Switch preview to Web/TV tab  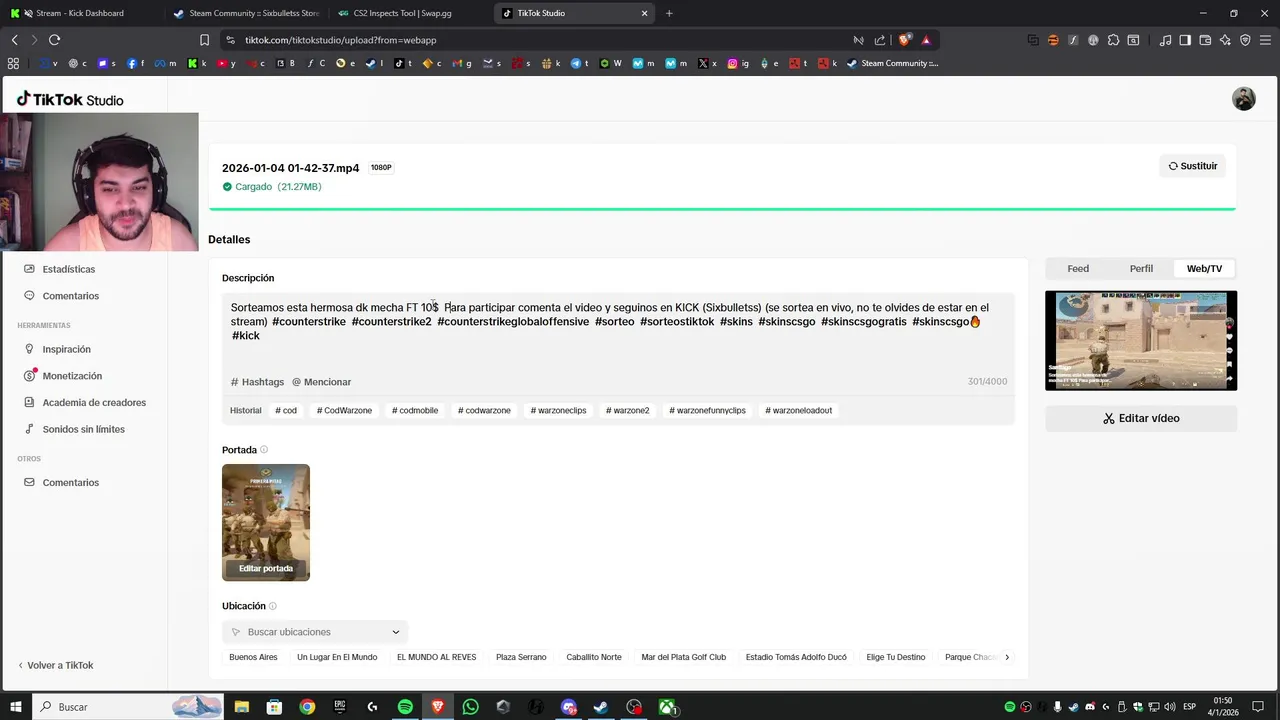pyautogui.click(x=1204, y=268)
